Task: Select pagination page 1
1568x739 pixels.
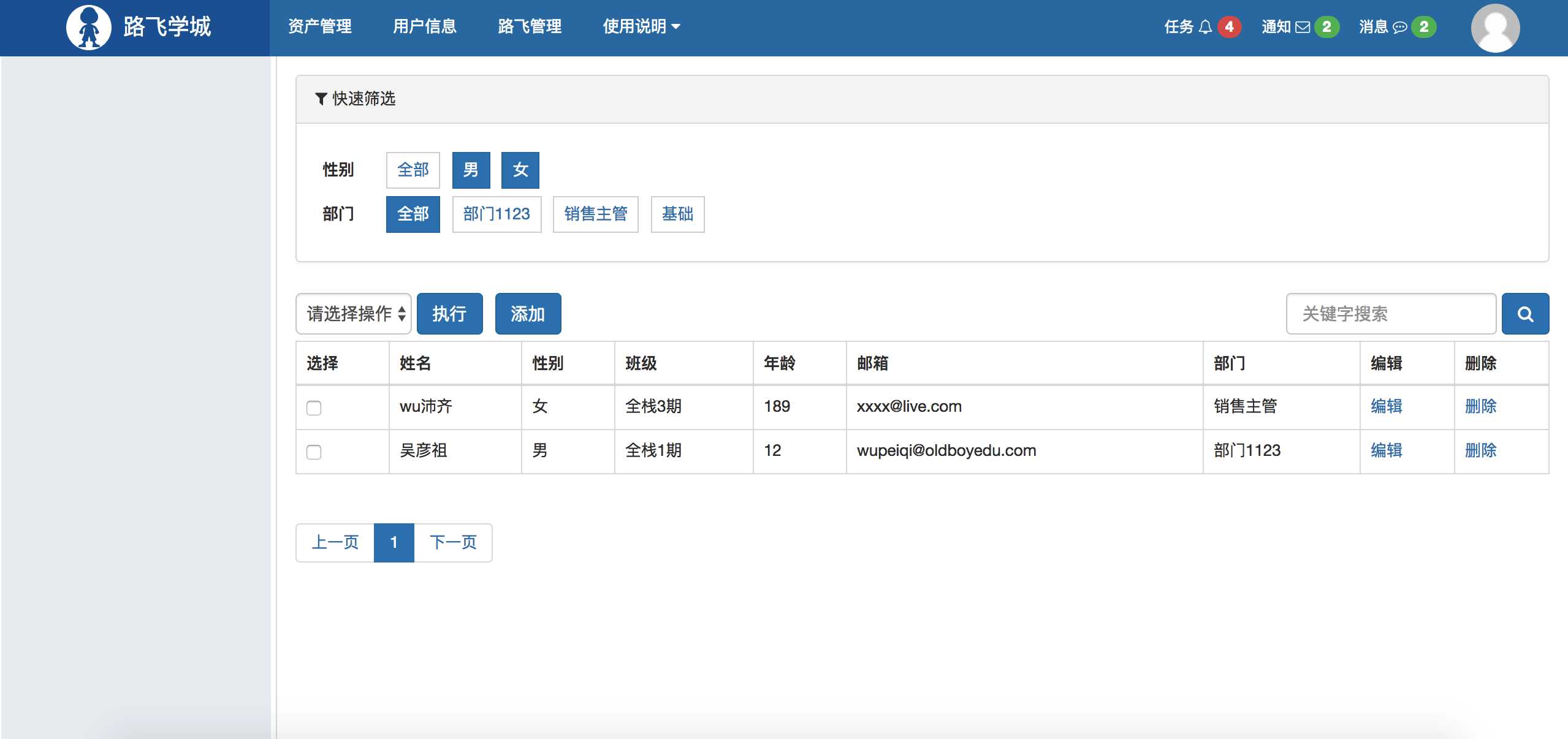Action: tap(394, 542)
